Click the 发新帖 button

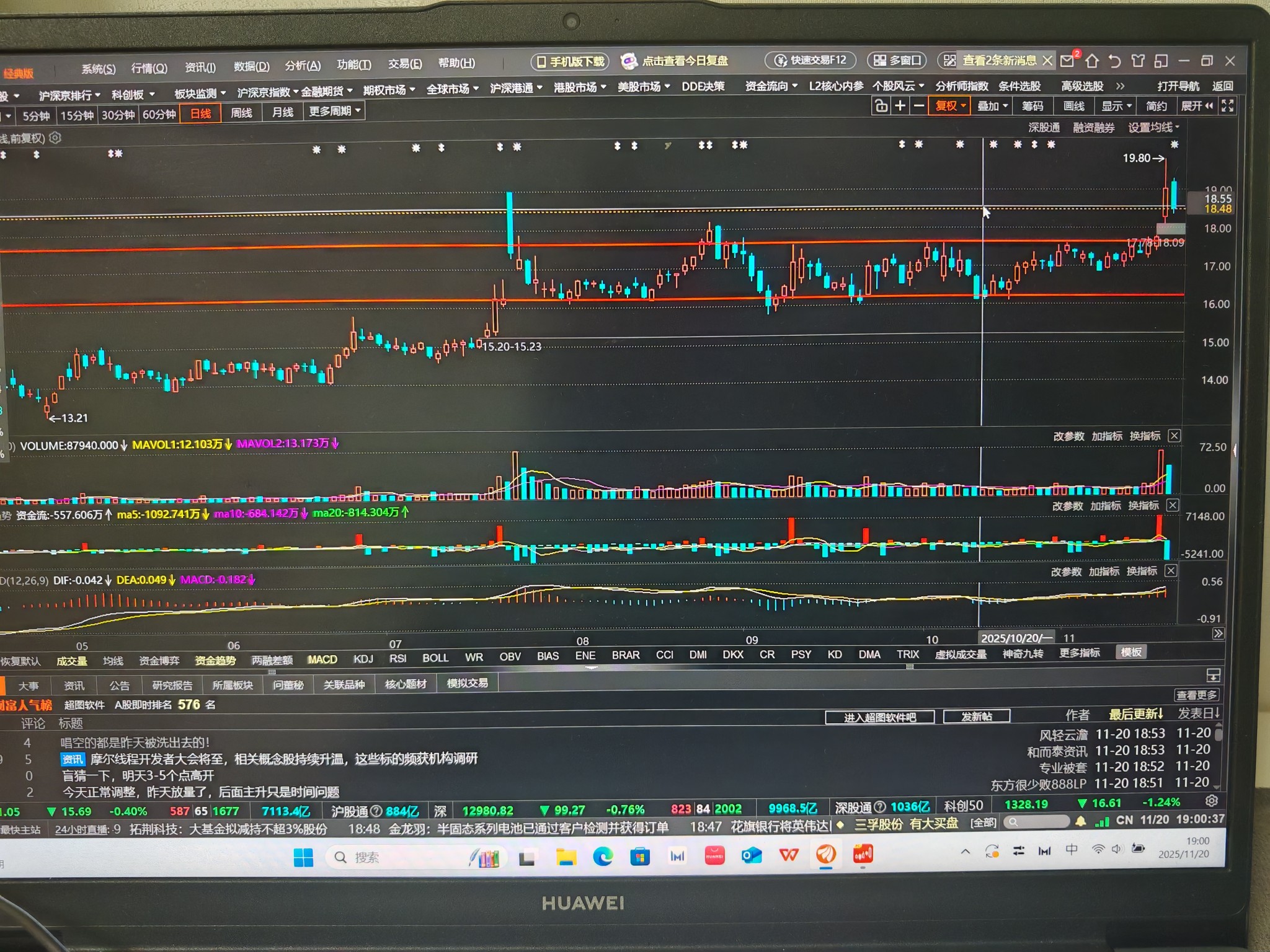(x=977, y=716)
